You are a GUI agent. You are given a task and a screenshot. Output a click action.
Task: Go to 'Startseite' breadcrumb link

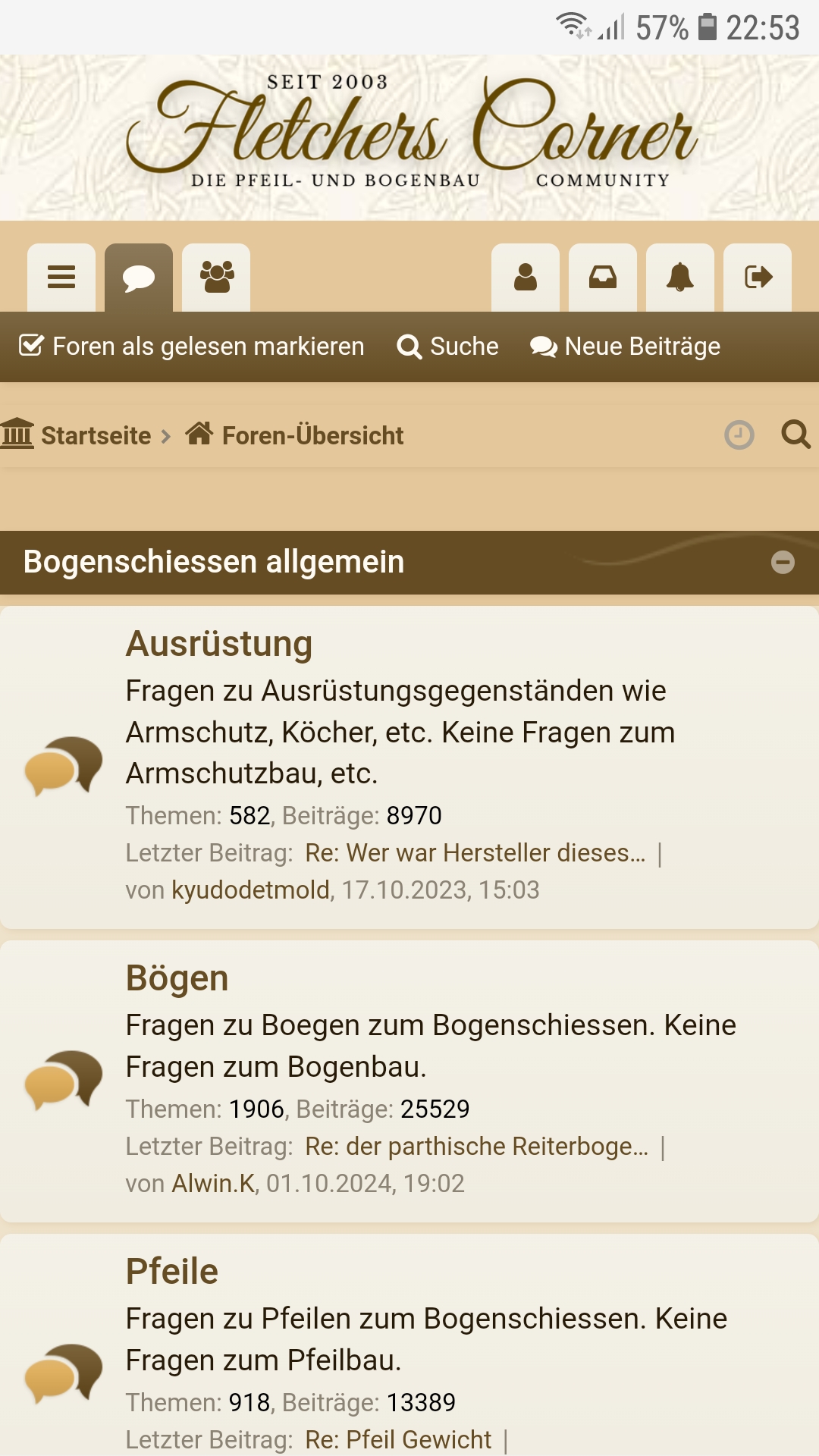pos(77,435)
